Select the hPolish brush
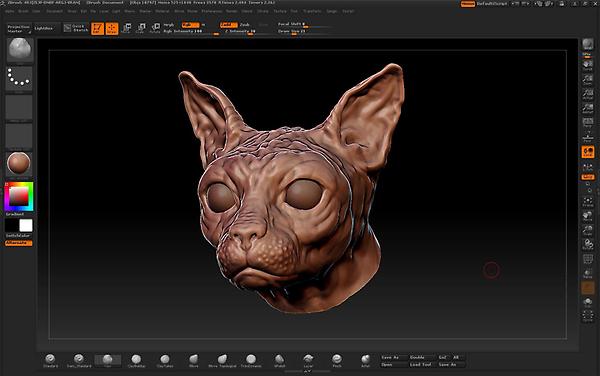This screenshot has width=600, height=376. pos(280,360)
